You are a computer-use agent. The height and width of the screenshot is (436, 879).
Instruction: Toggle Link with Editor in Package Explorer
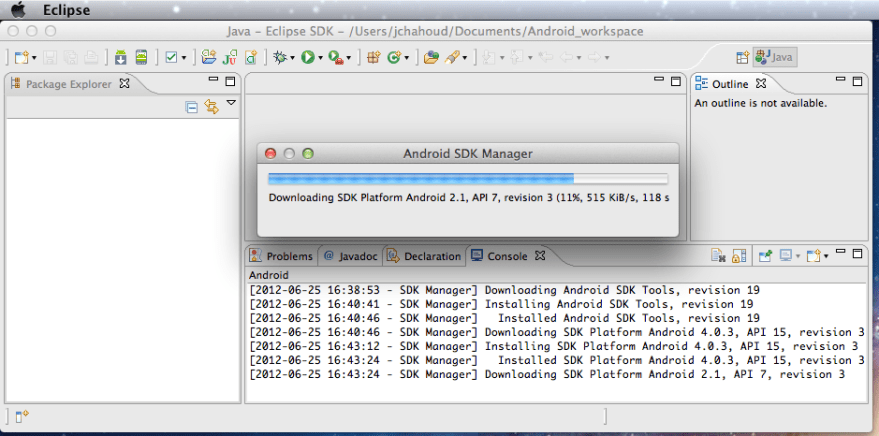tap(211, 107)
